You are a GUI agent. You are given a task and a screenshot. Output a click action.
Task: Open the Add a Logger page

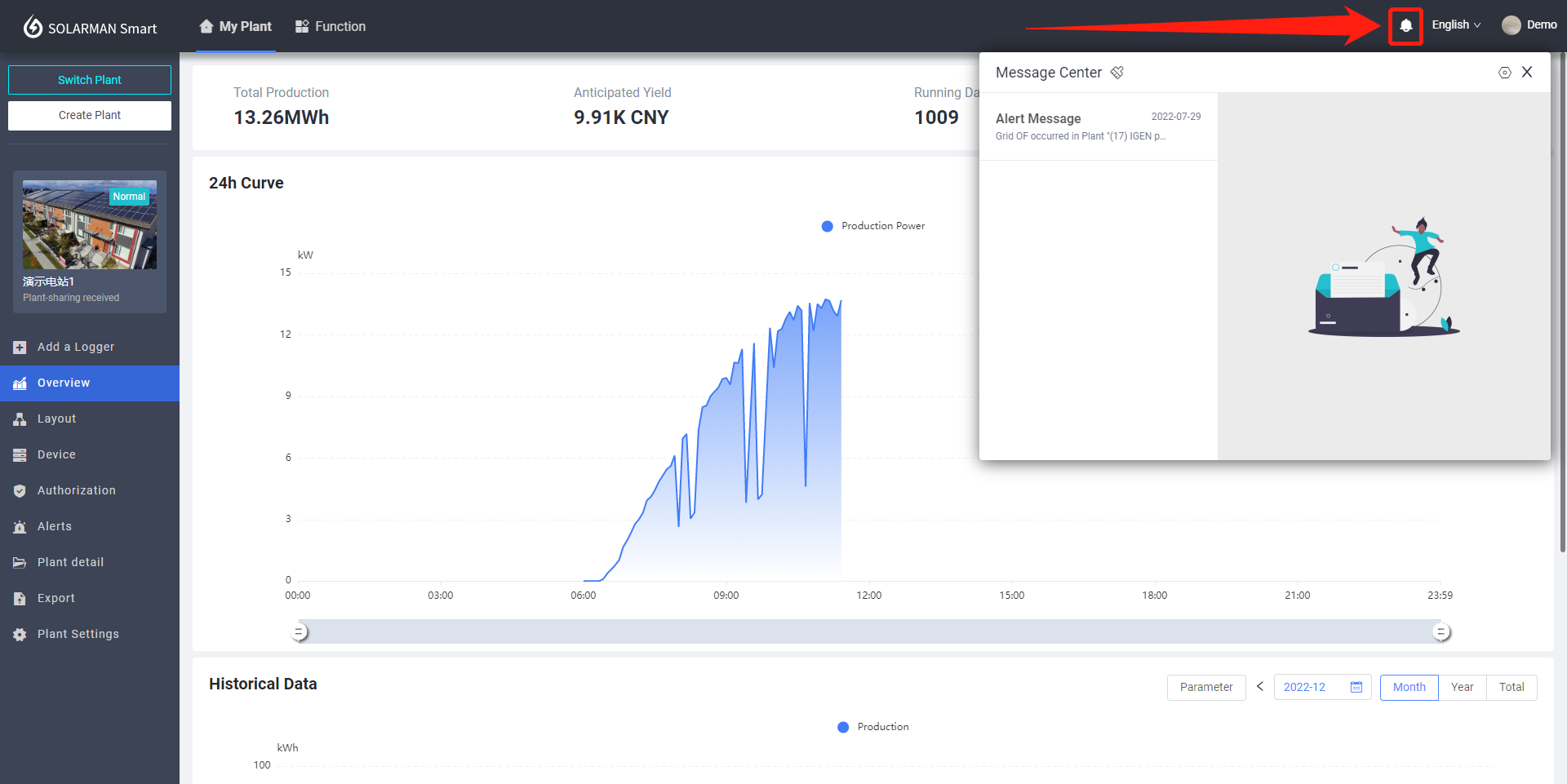point(90,347)
